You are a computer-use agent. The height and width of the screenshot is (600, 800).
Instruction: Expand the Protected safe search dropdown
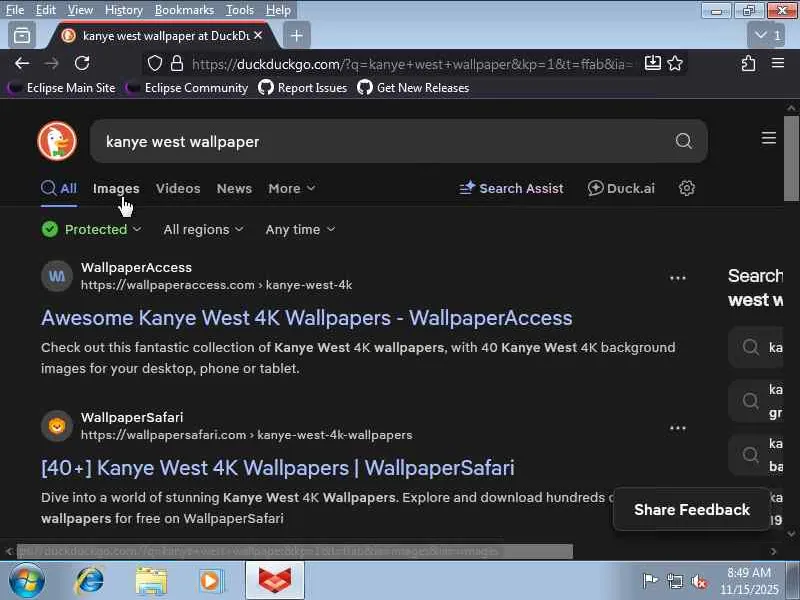(92, 230)
